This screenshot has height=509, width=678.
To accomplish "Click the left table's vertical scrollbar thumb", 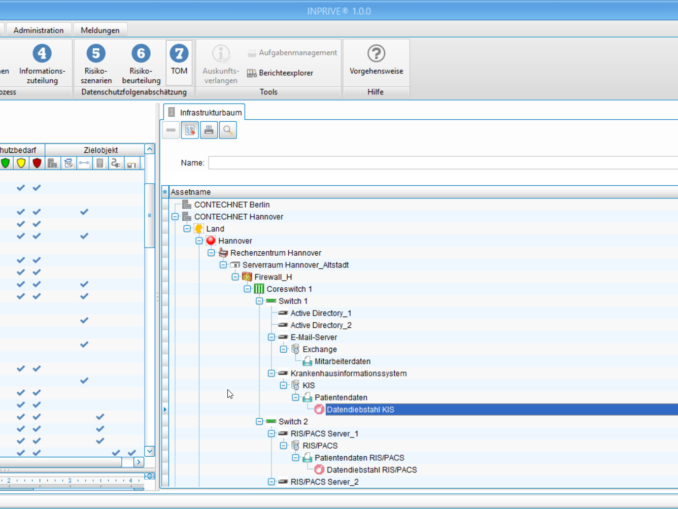I will [x=150, y=215].
